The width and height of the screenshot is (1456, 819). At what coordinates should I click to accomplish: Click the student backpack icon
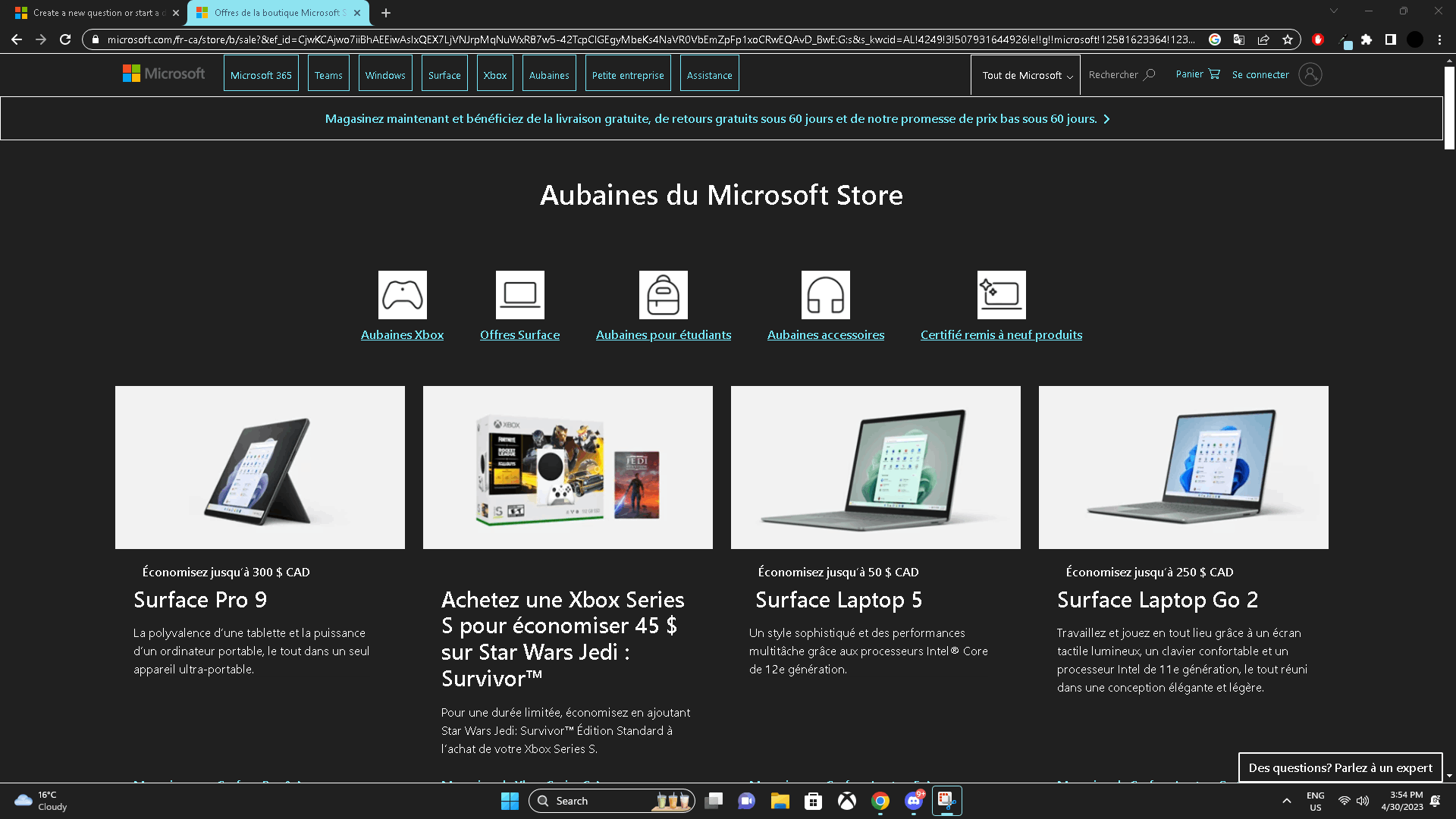coord(664,295)
